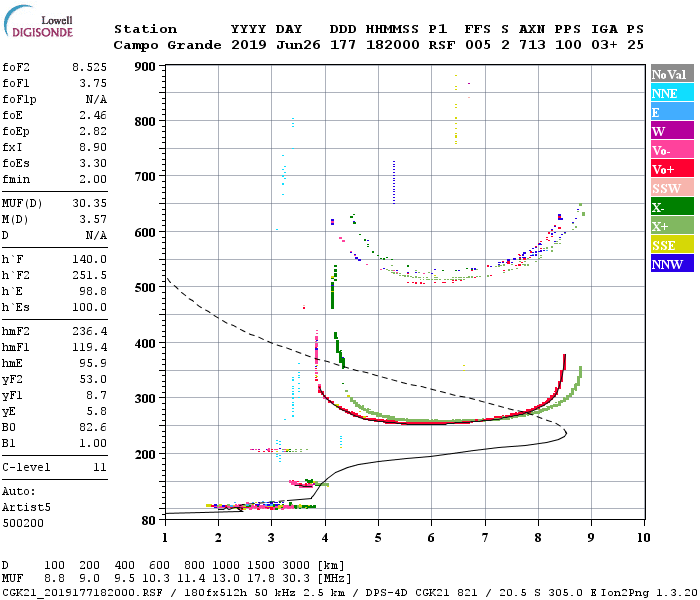This screenshot has width=700, height=600.
Task: Click the 900 km height axis label
Action: click(145, 67)
